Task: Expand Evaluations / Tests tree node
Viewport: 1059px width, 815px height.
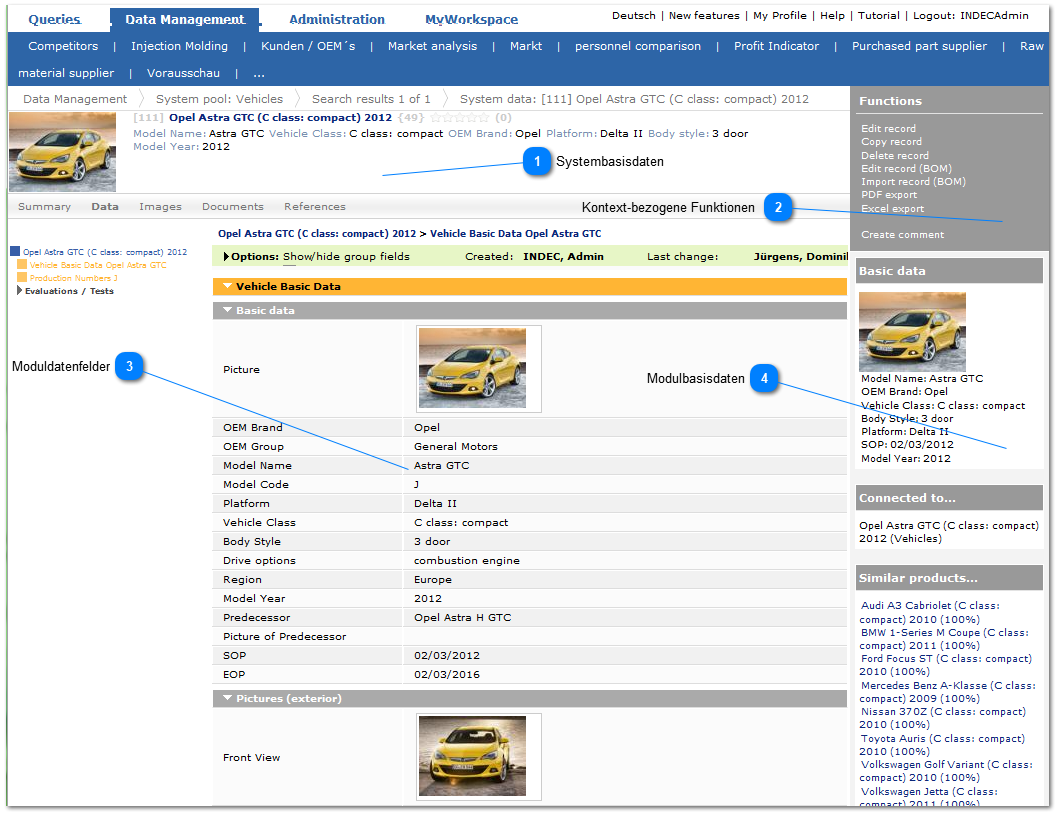Action: 20,290
